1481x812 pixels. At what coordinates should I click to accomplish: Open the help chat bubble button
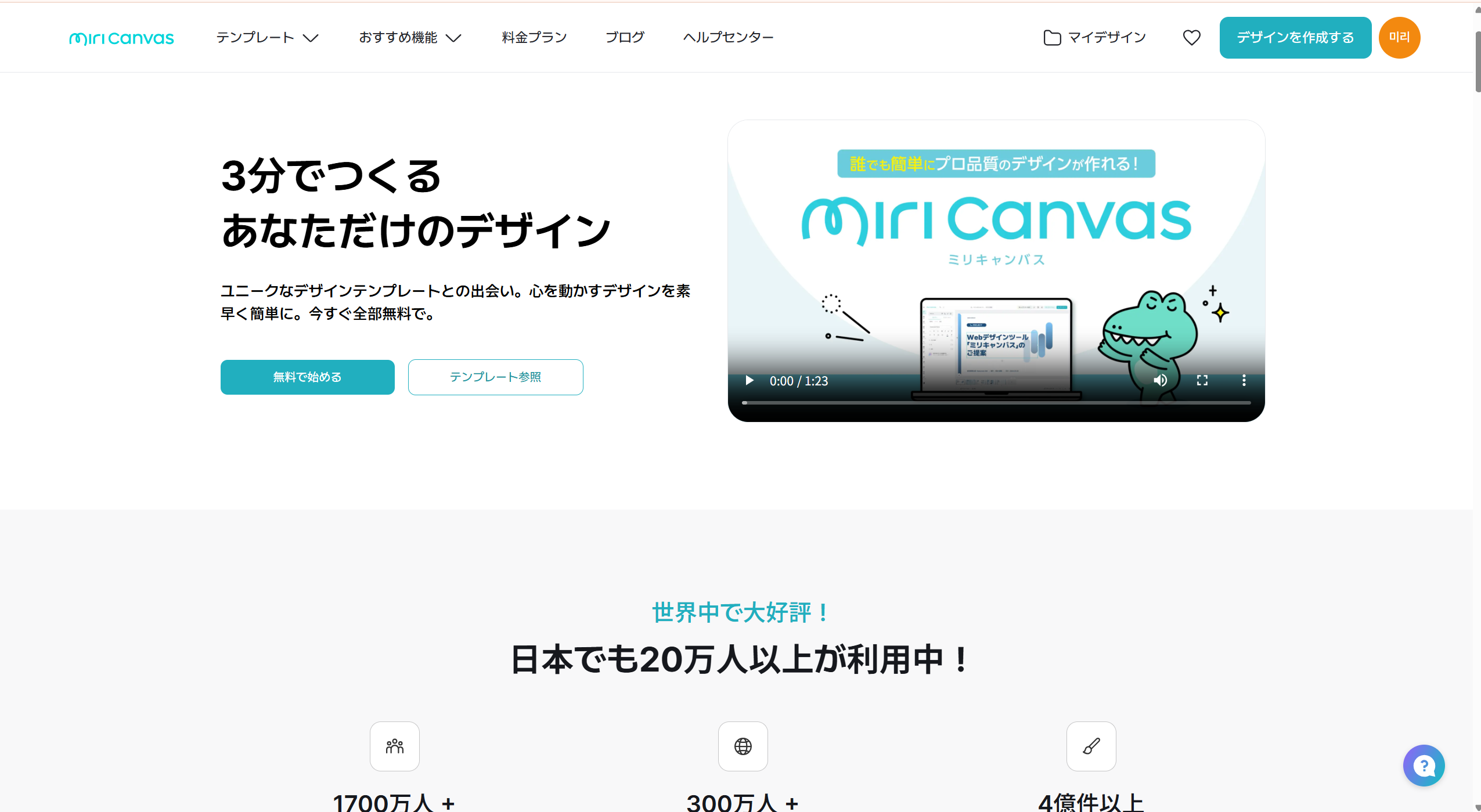(1424, 766)
